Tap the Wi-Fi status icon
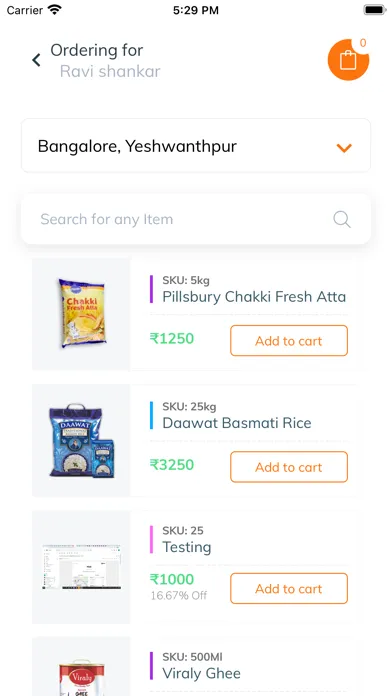 click(55, 10)
